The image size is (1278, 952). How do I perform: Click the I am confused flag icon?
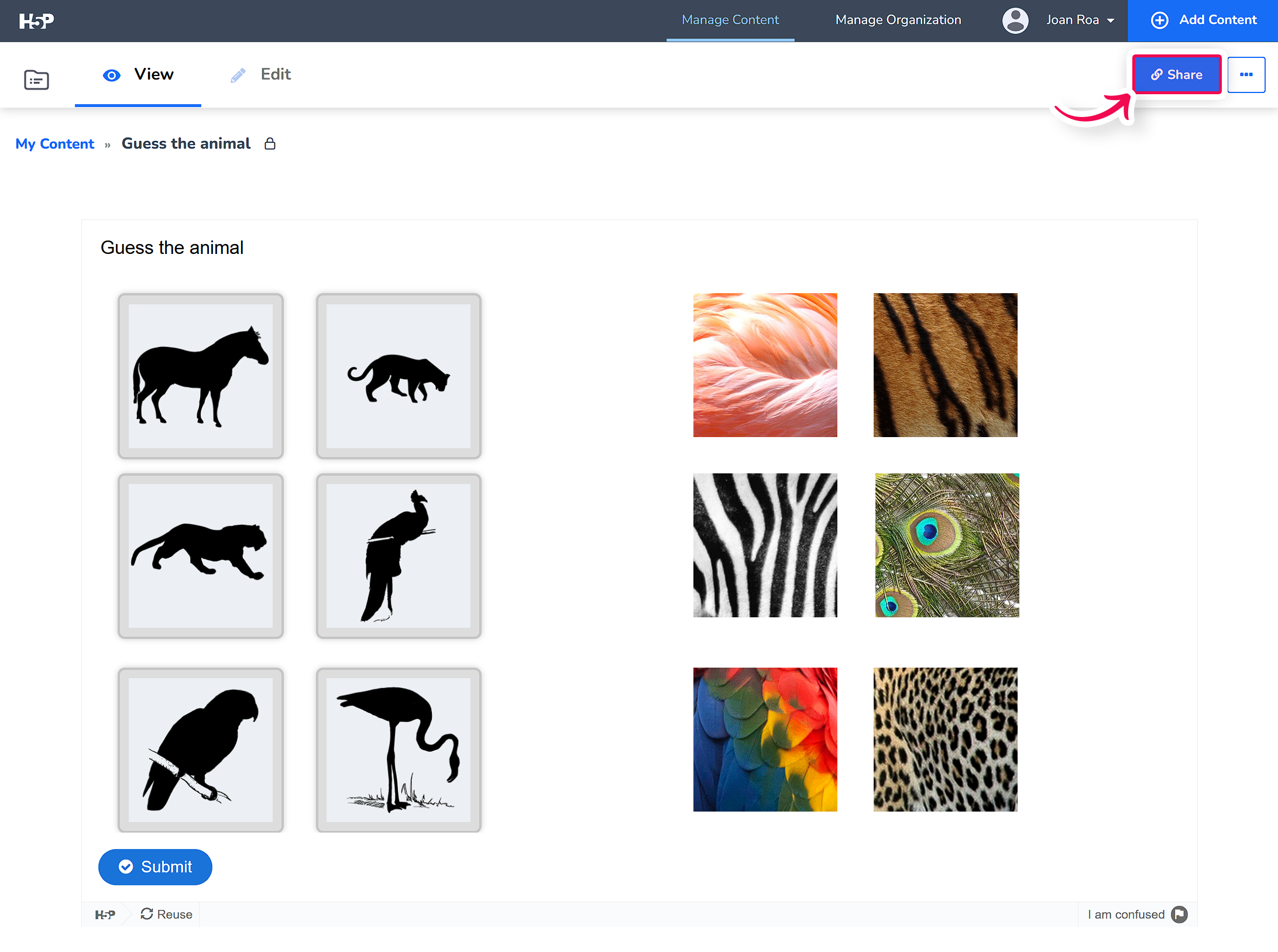pyautogui.click(x=1179, y=914)
